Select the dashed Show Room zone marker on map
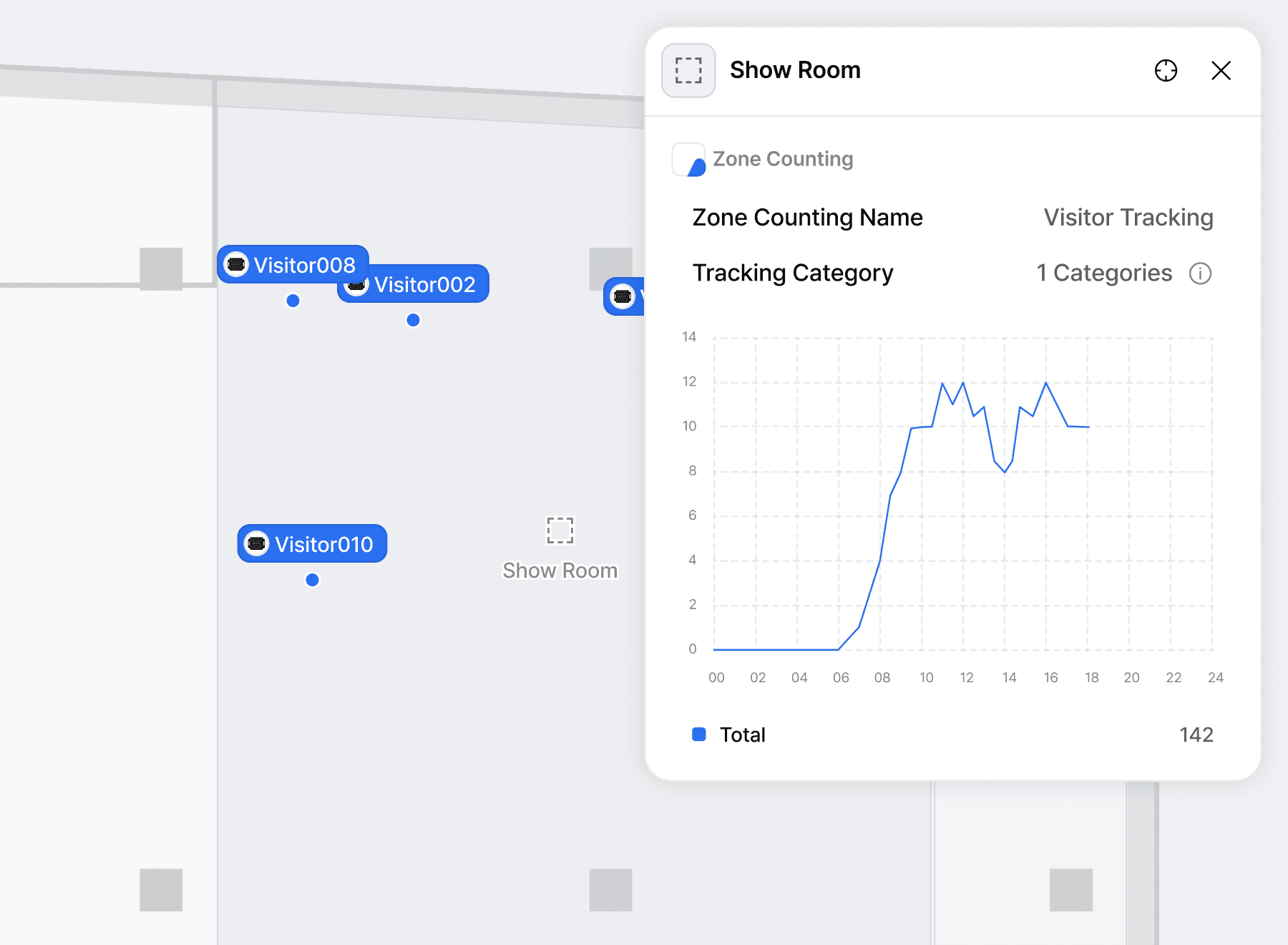1288x945 pixels. click(560, 530)
